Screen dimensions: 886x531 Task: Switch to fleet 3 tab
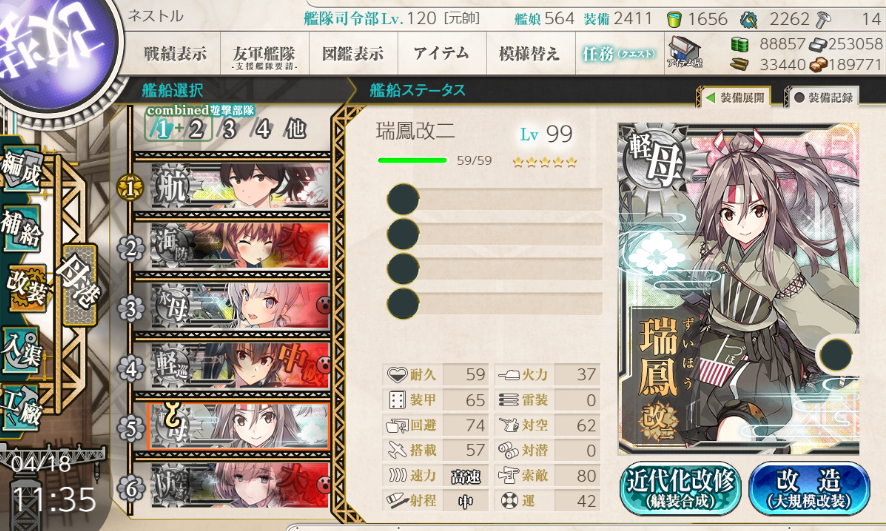pos(228,129)
